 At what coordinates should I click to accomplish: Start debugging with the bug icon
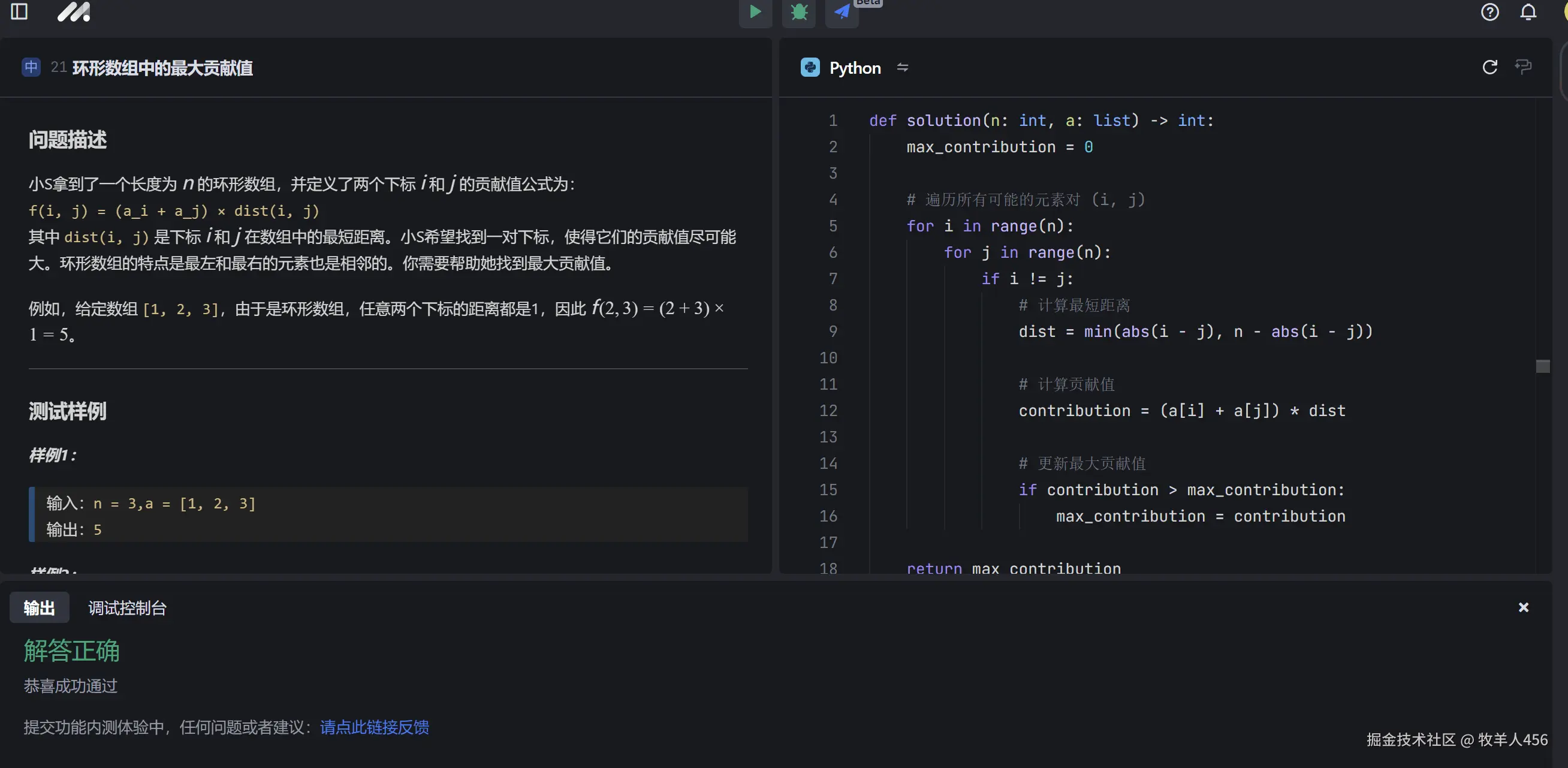tap(798, 11)
